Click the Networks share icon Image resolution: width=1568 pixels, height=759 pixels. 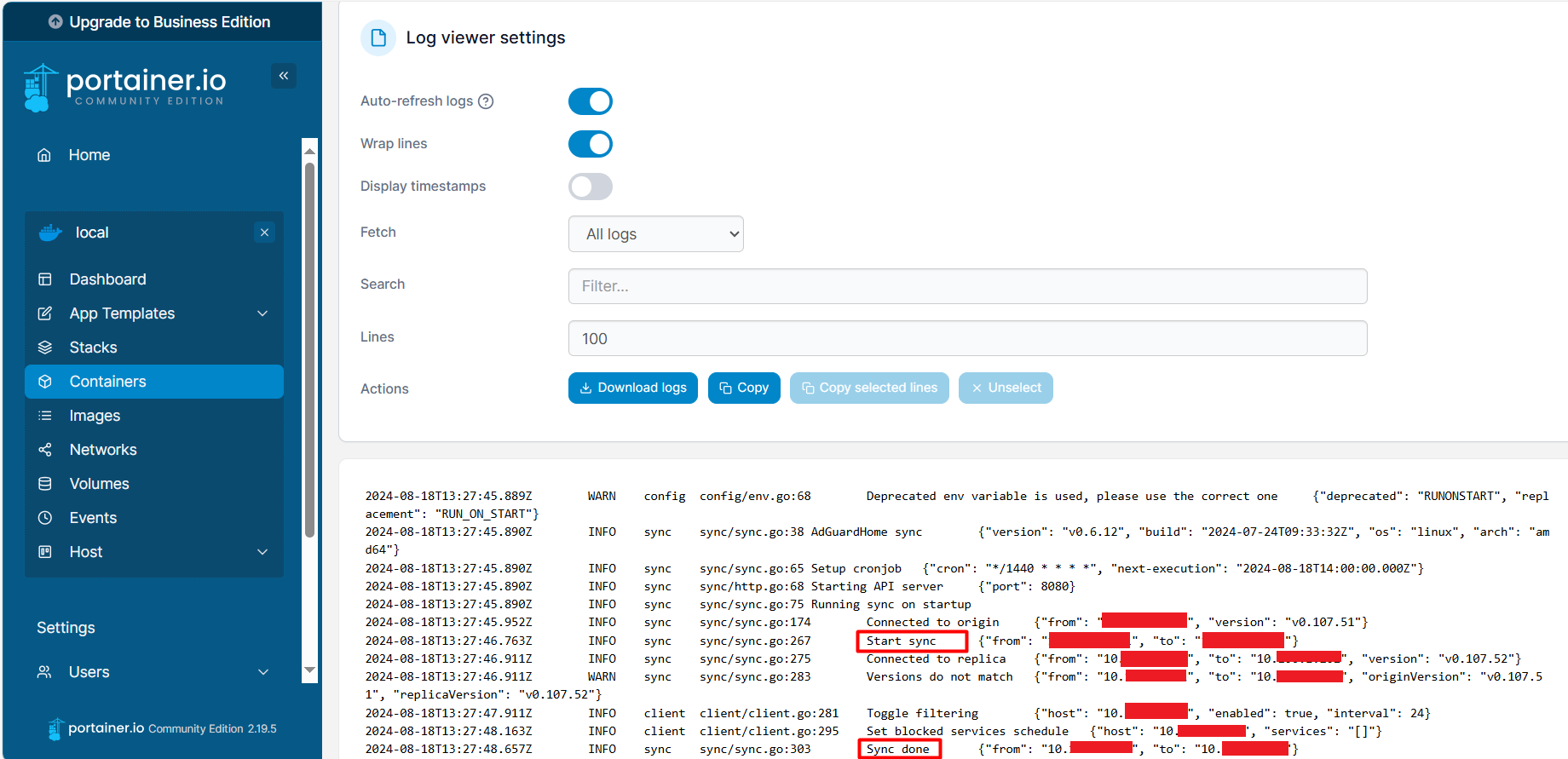45,450
